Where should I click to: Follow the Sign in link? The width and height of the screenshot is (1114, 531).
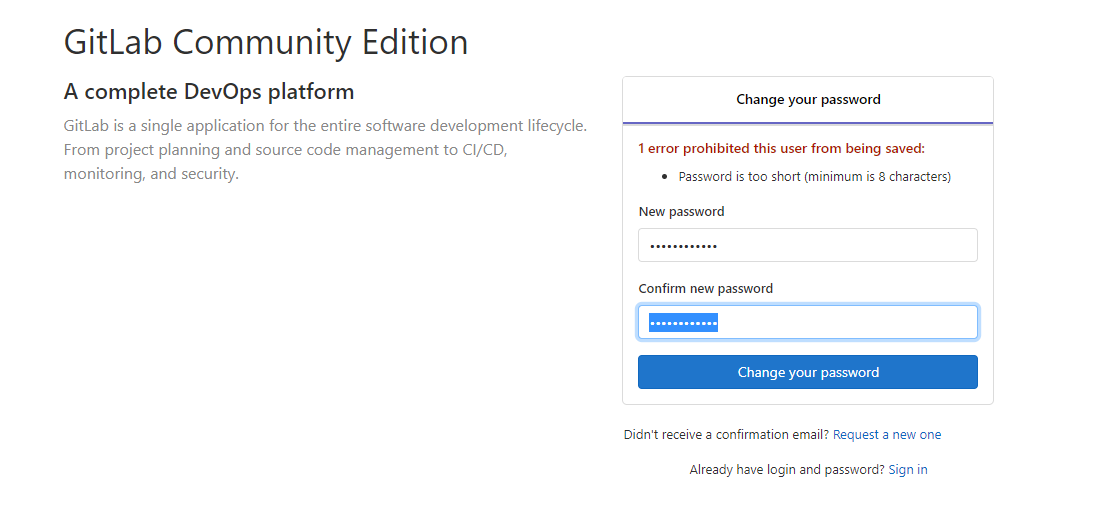(907, 470)
